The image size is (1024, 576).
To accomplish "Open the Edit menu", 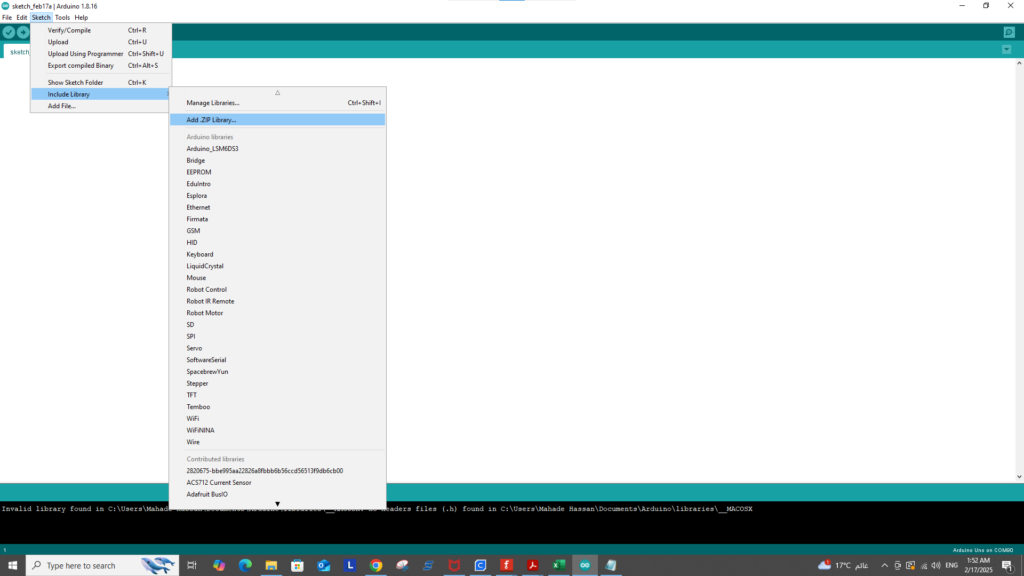I will pos(22,18).
